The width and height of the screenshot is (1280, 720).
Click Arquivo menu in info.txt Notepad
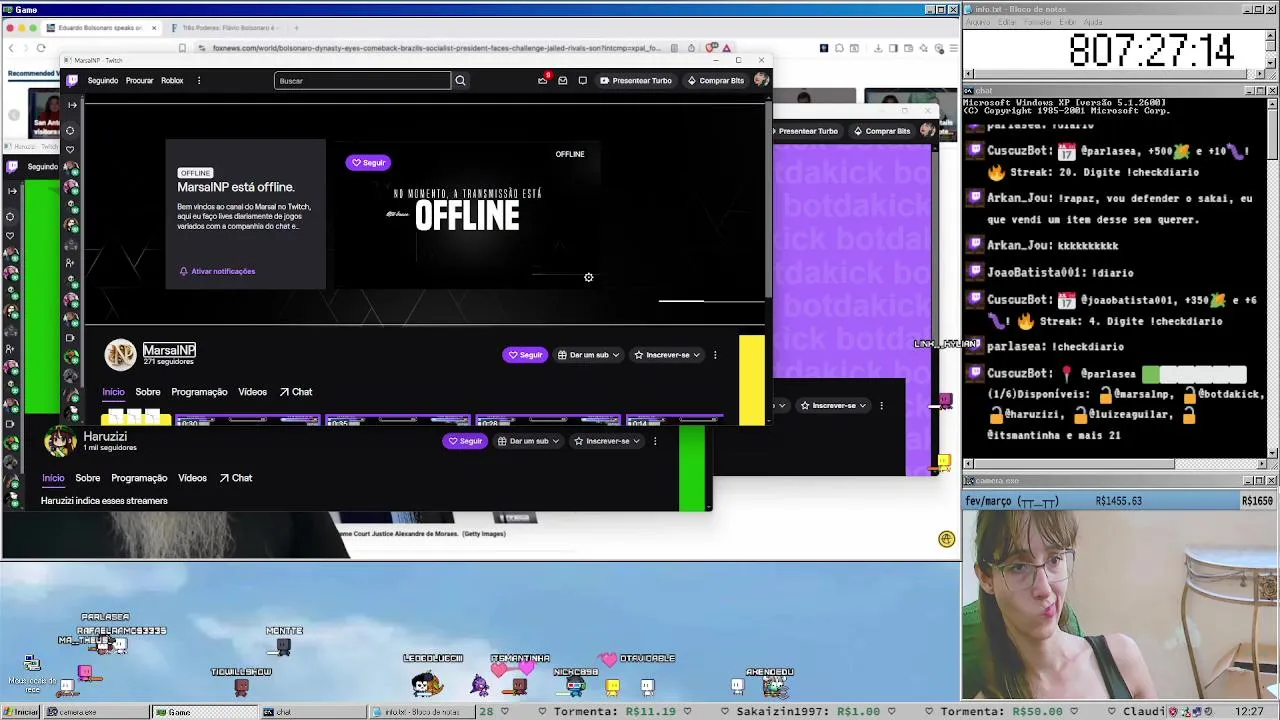tap(977, 22)
